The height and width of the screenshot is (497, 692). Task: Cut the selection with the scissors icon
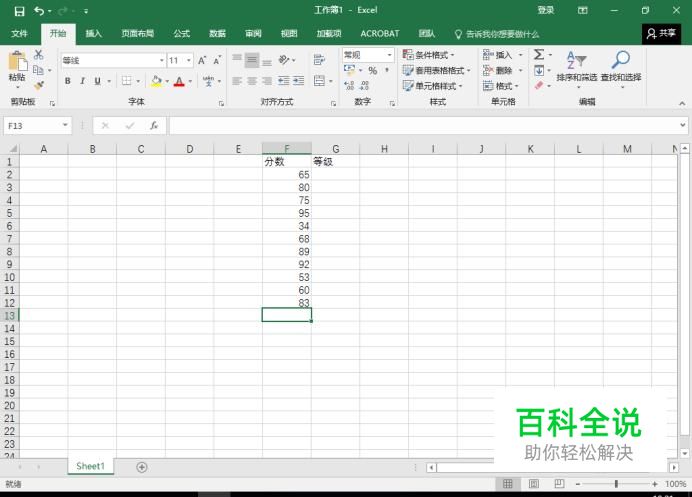click(x=38, y=55)
